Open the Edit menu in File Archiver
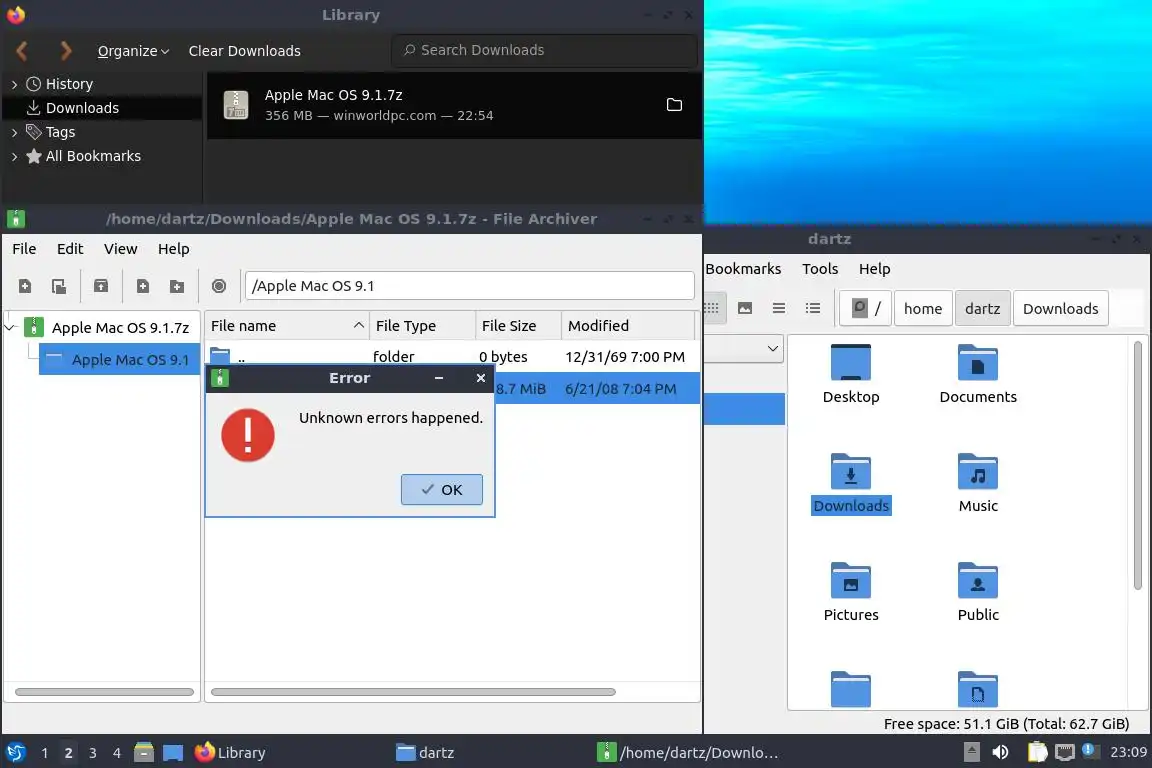 point(70,248)
